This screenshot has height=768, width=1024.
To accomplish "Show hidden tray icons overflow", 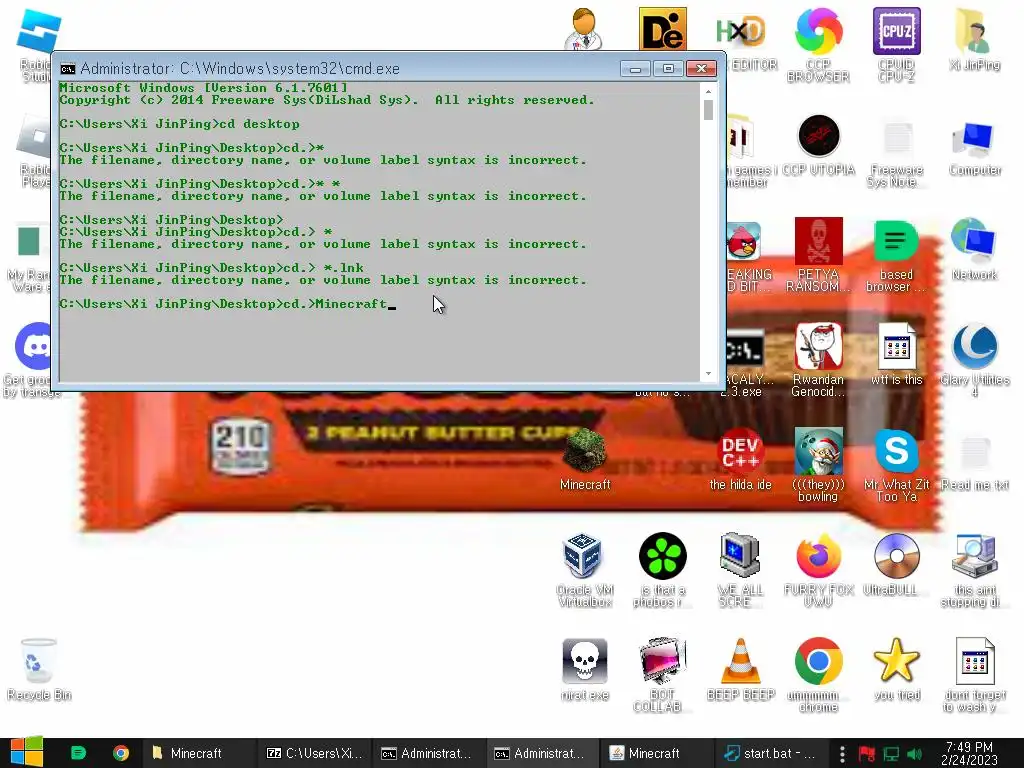I will click(x=842, y=753).
